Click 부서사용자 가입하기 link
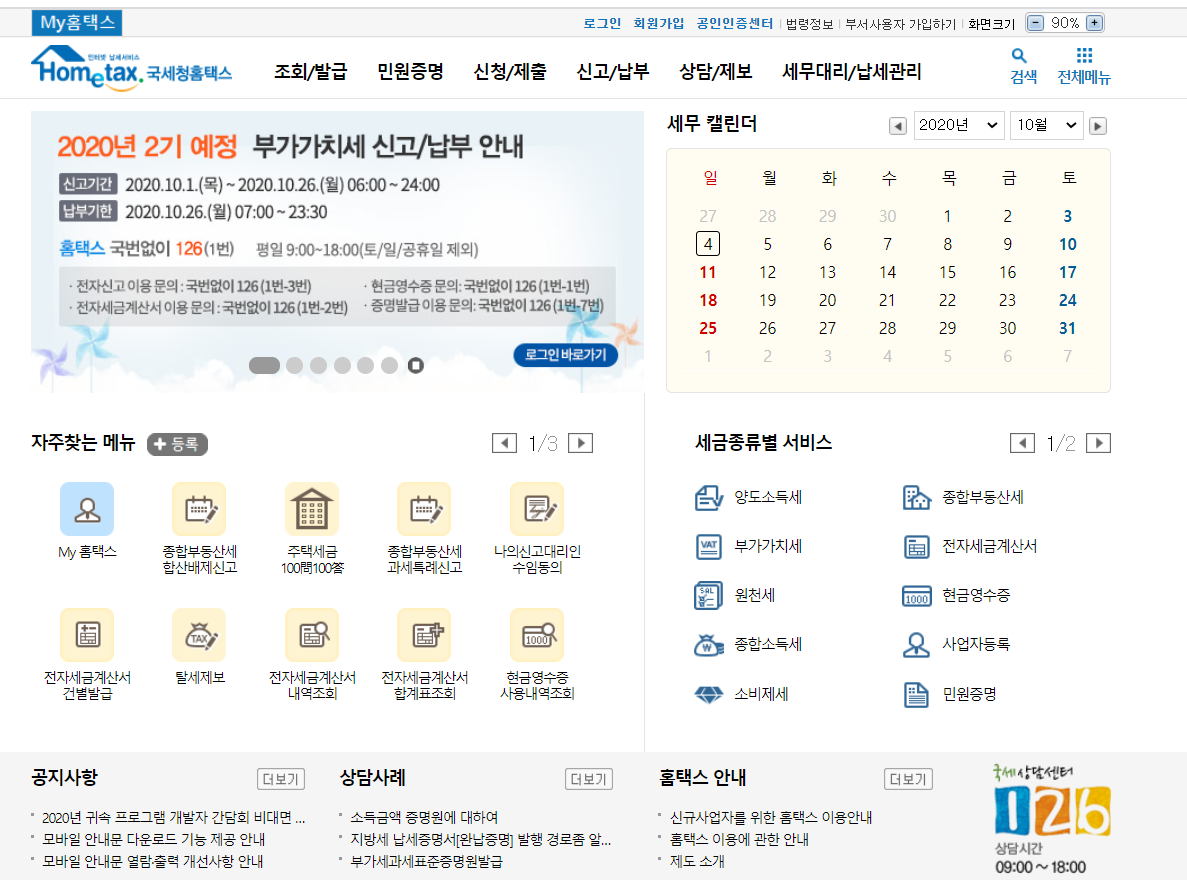 pyautogui.click(x=900, y=24)
